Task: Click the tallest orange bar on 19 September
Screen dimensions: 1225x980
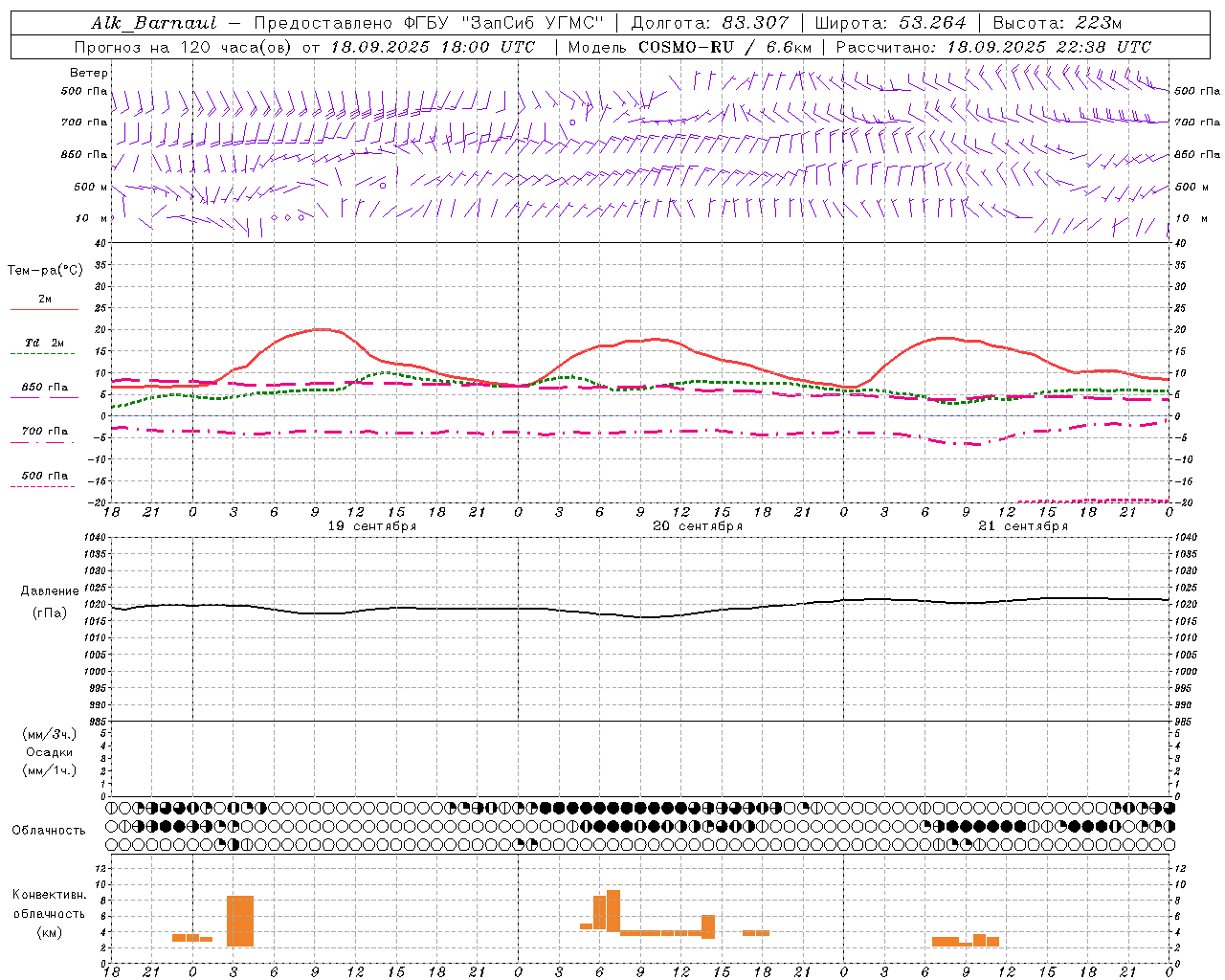Action: 240,921
